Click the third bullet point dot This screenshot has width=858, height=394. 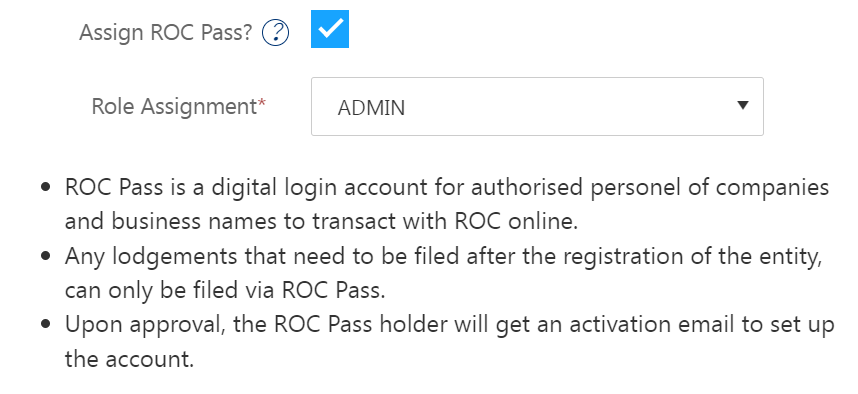click(46, 325)
